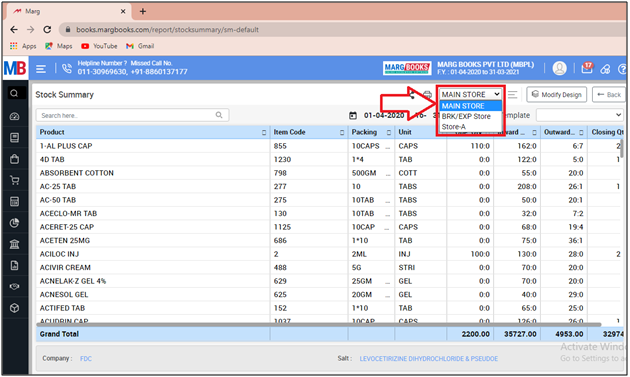The width and height of the screenshot is (630, 377).
Task: Open the handshake icon in the sidebar
Action: tap(14, 287)
